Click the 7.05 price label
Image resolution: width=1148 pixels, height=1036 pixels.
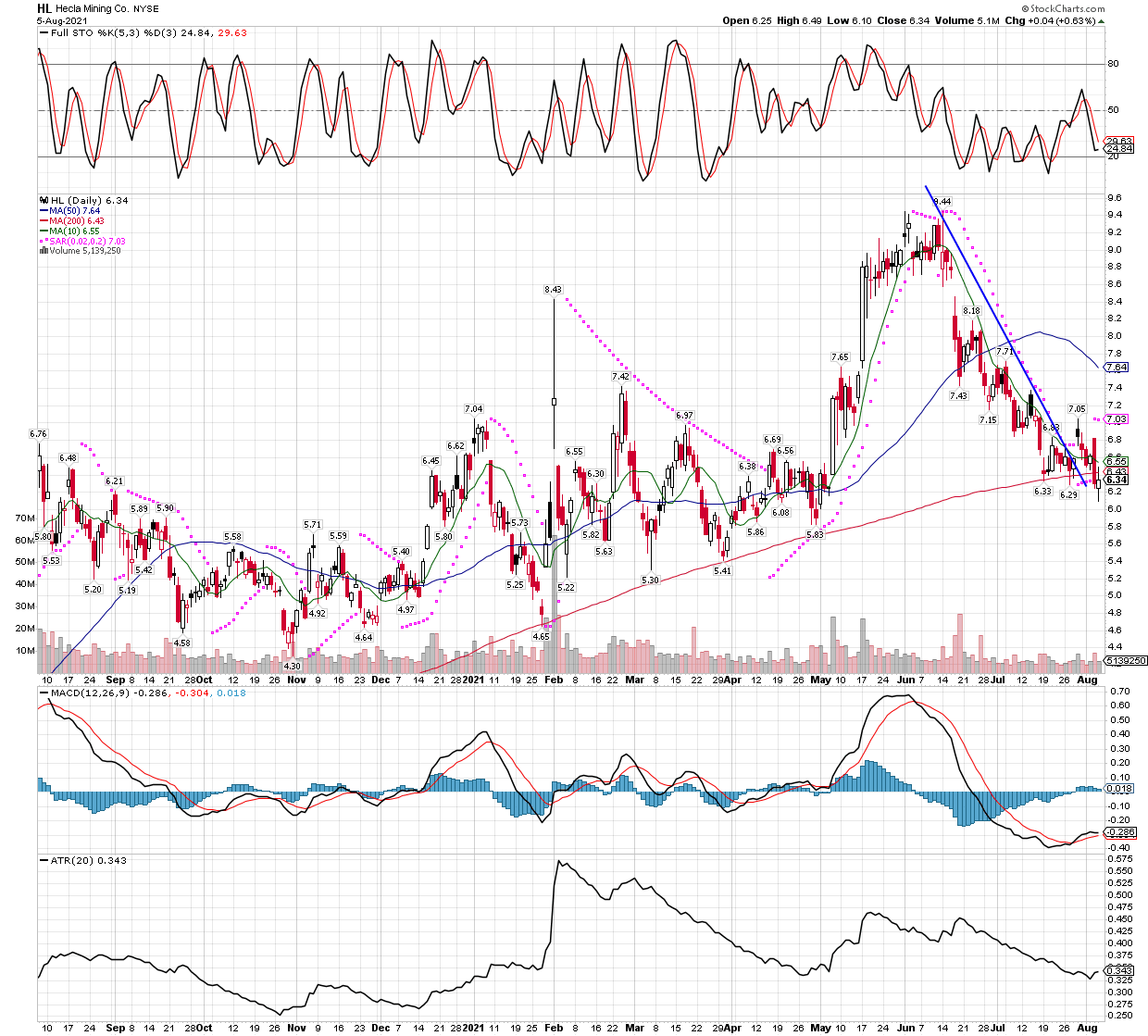pyautogui.click(x=1077, y=409)
